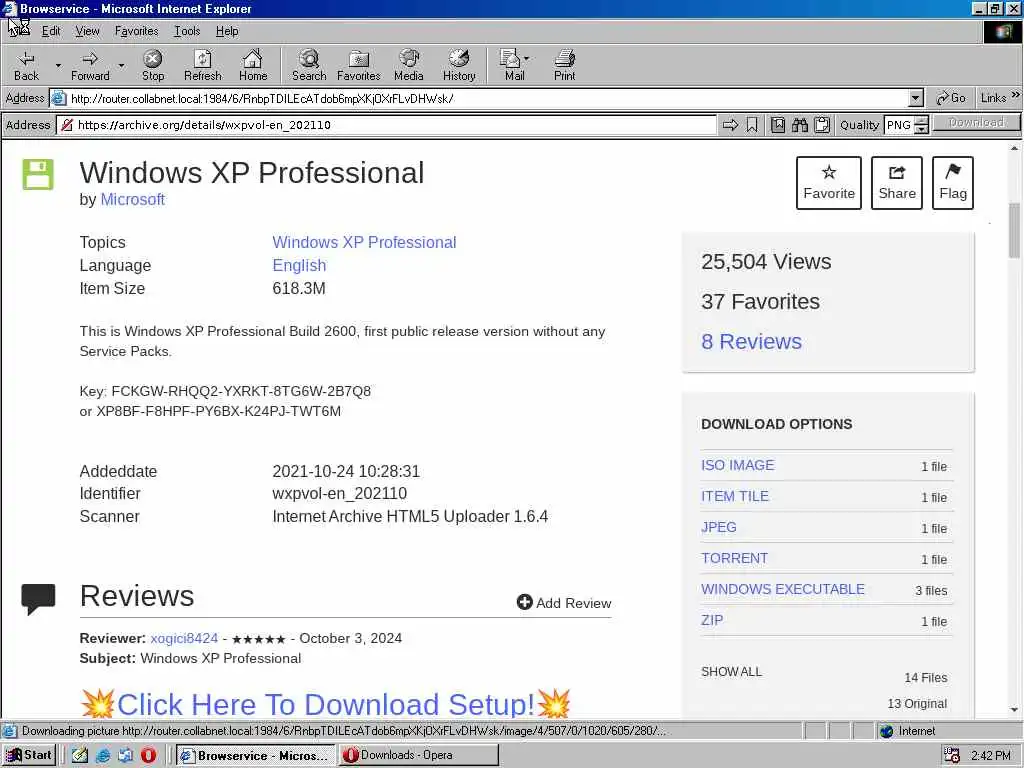1024x768 pixels.
Task: Print the page with the Print button
Action: pyautogui.click(x=565, y=65)
